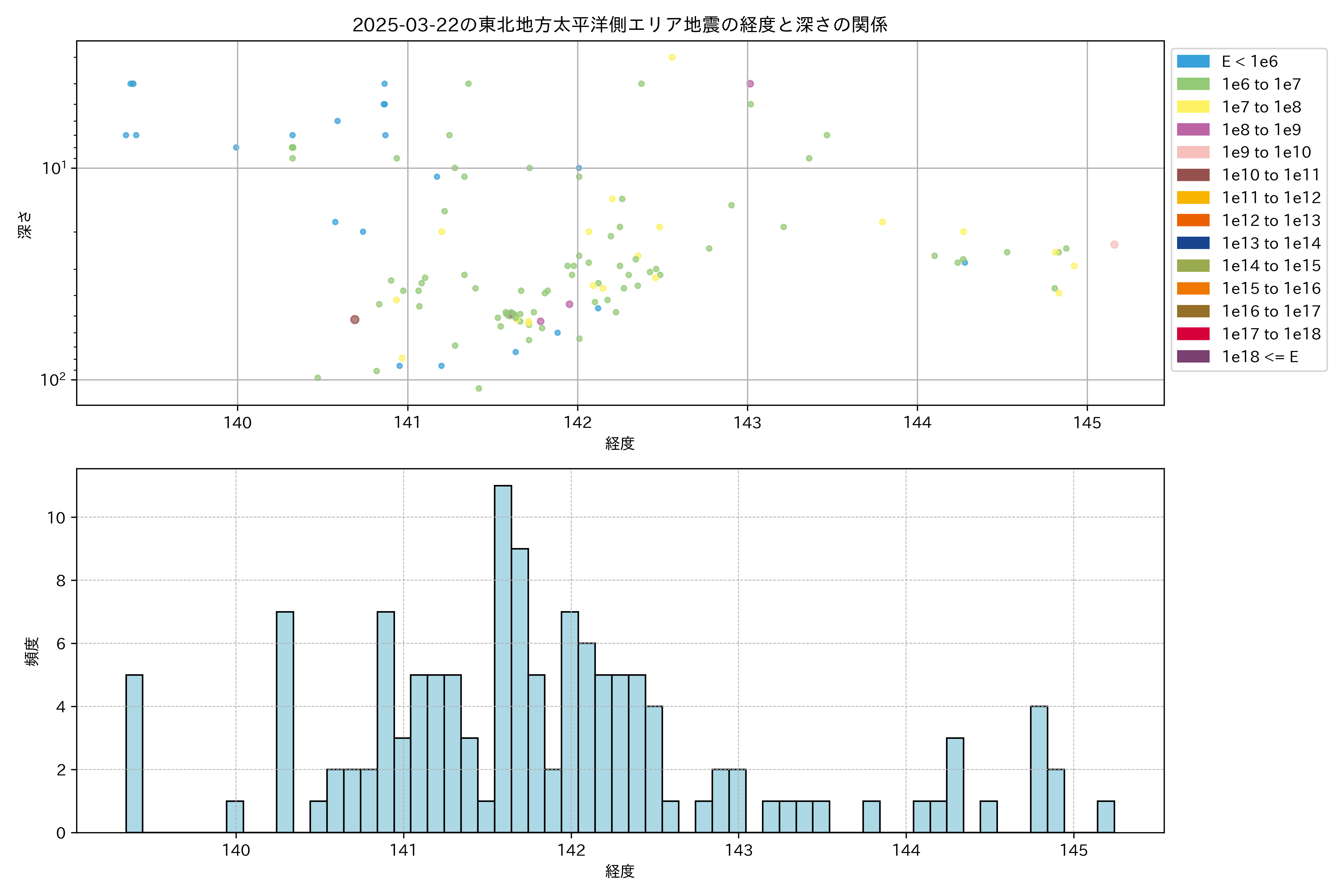This screenshot has height=896, width=1344.
Task: Click the green '1e6 to 1e7' legend swatch
Action: tap(1192, 84)
